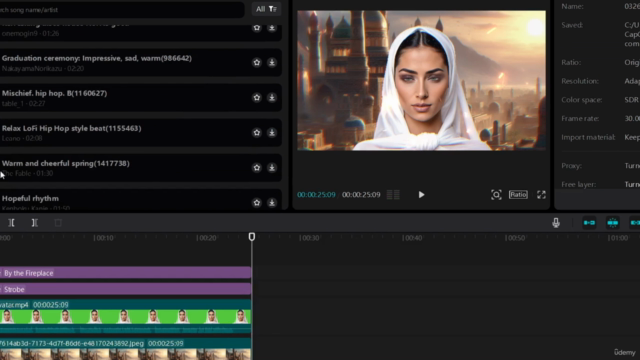Toggle main track magnet
This screenshot has width=640, height=360.
589,222
